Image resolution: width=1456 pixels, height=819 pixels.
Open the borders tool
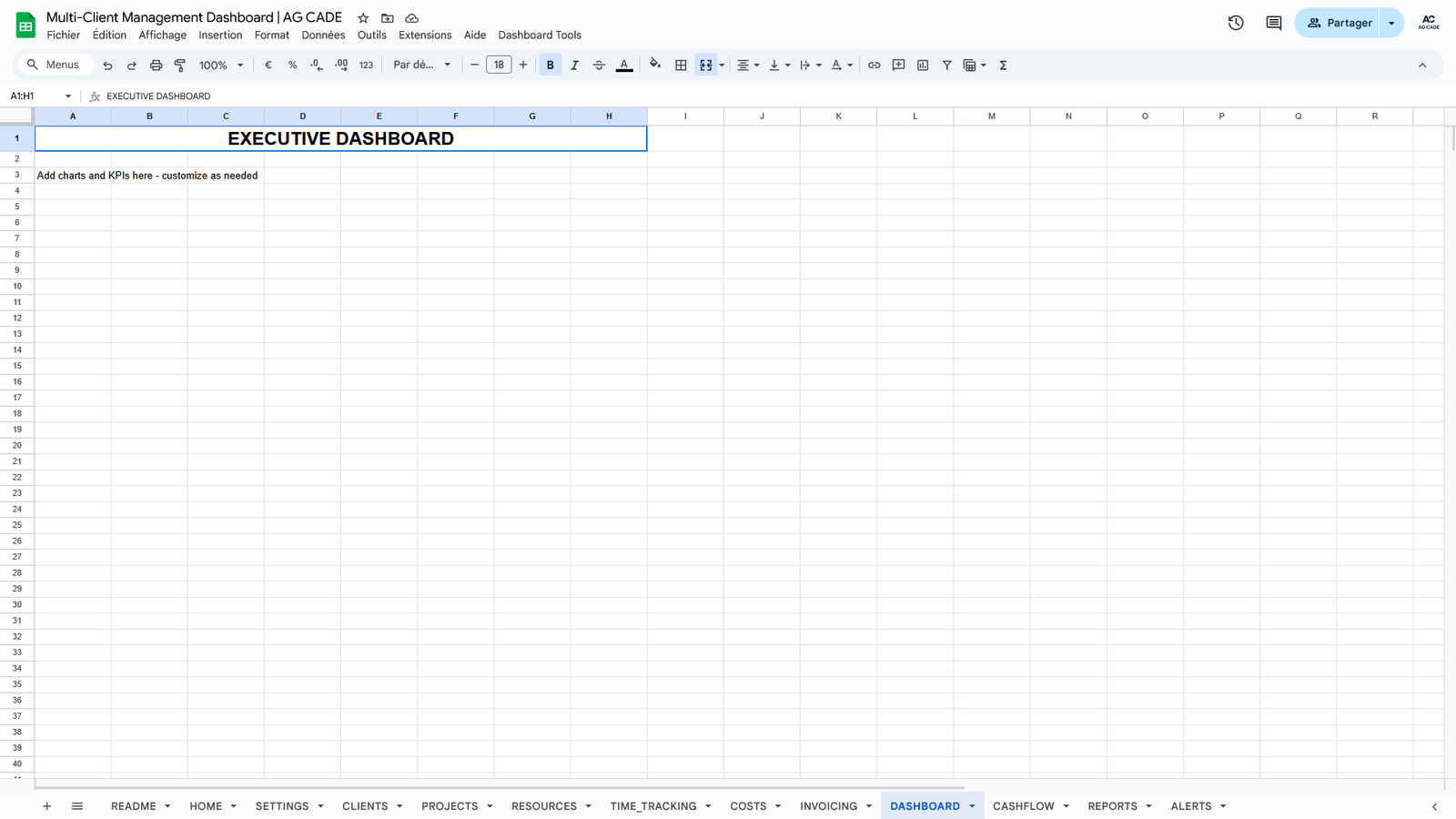681,66
